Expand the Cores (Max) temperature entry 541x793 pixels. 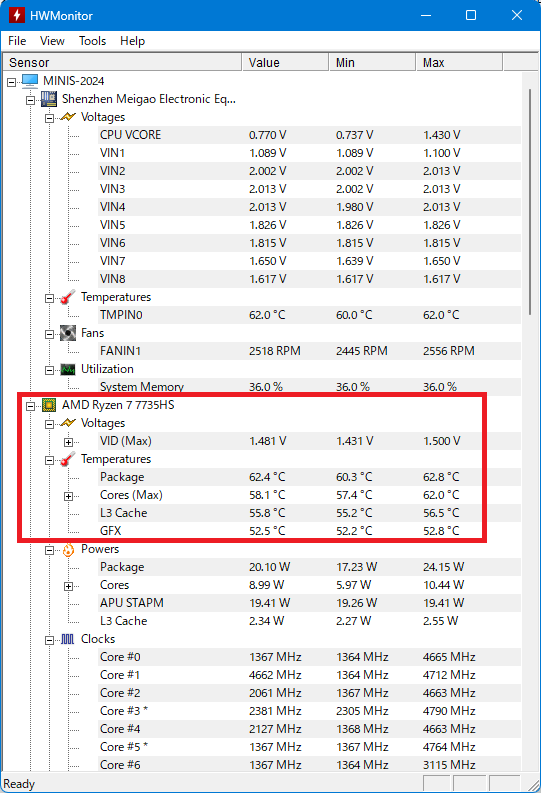[68, 497]
